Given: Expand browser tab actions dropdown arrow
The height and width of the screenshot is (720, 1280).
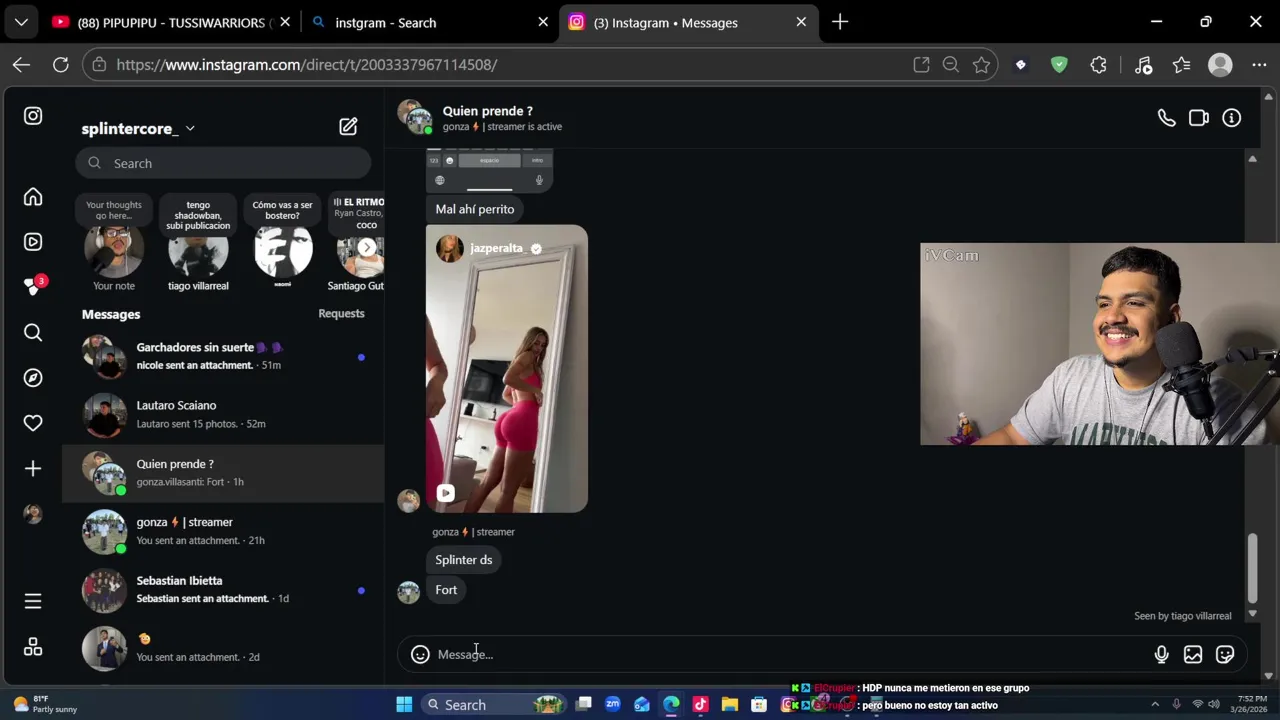Looking at the screenshot, I should (x=21, y=22).
